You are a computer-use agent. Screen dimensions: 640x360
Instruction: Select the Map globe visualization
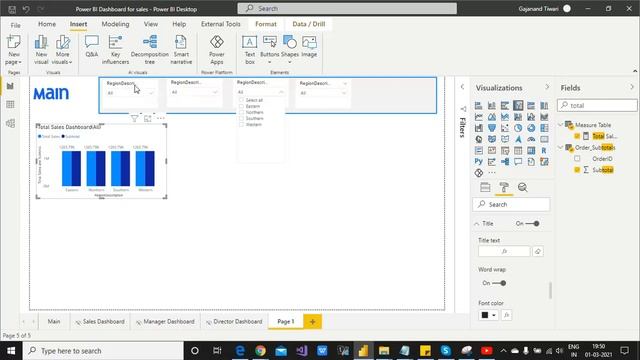click(478, 139)
